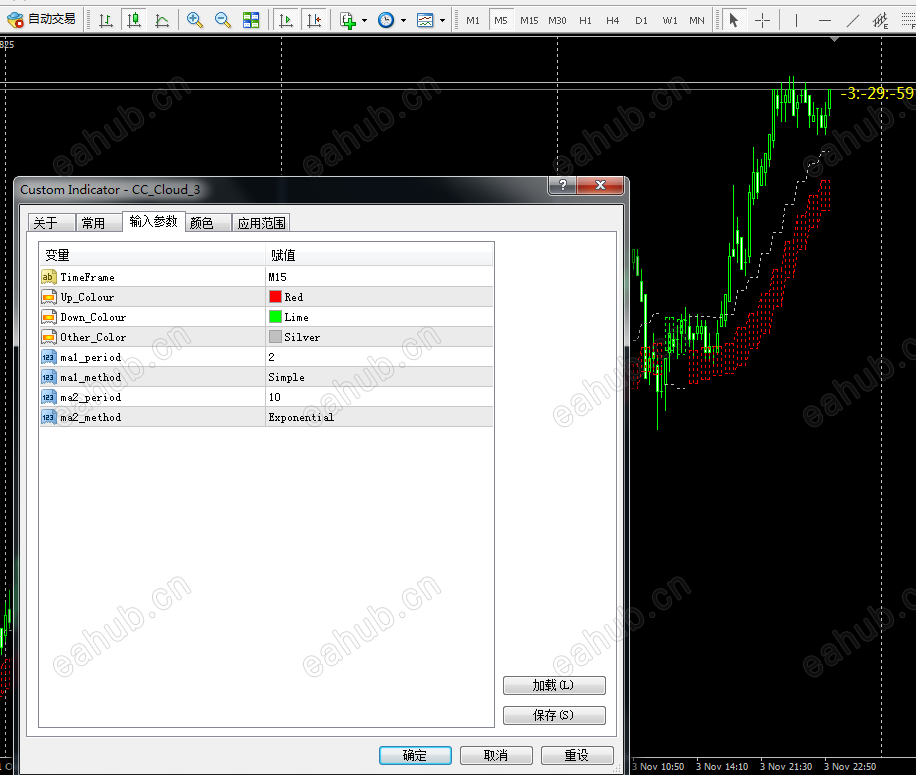The height and width of the screenshot is (775, 916).
Task: Select the M30 timeframe
Action: (557, 20)
